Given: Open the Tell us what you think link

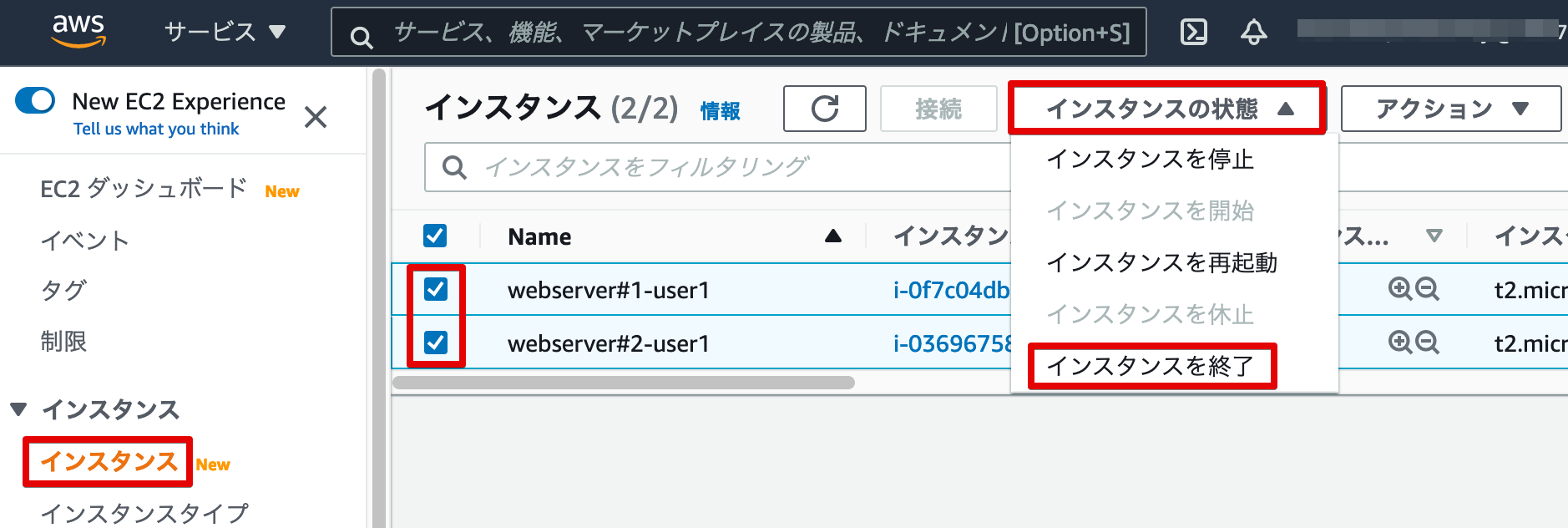Looking at the screenshot, I should pyautogui.click(x=156, y=129).
